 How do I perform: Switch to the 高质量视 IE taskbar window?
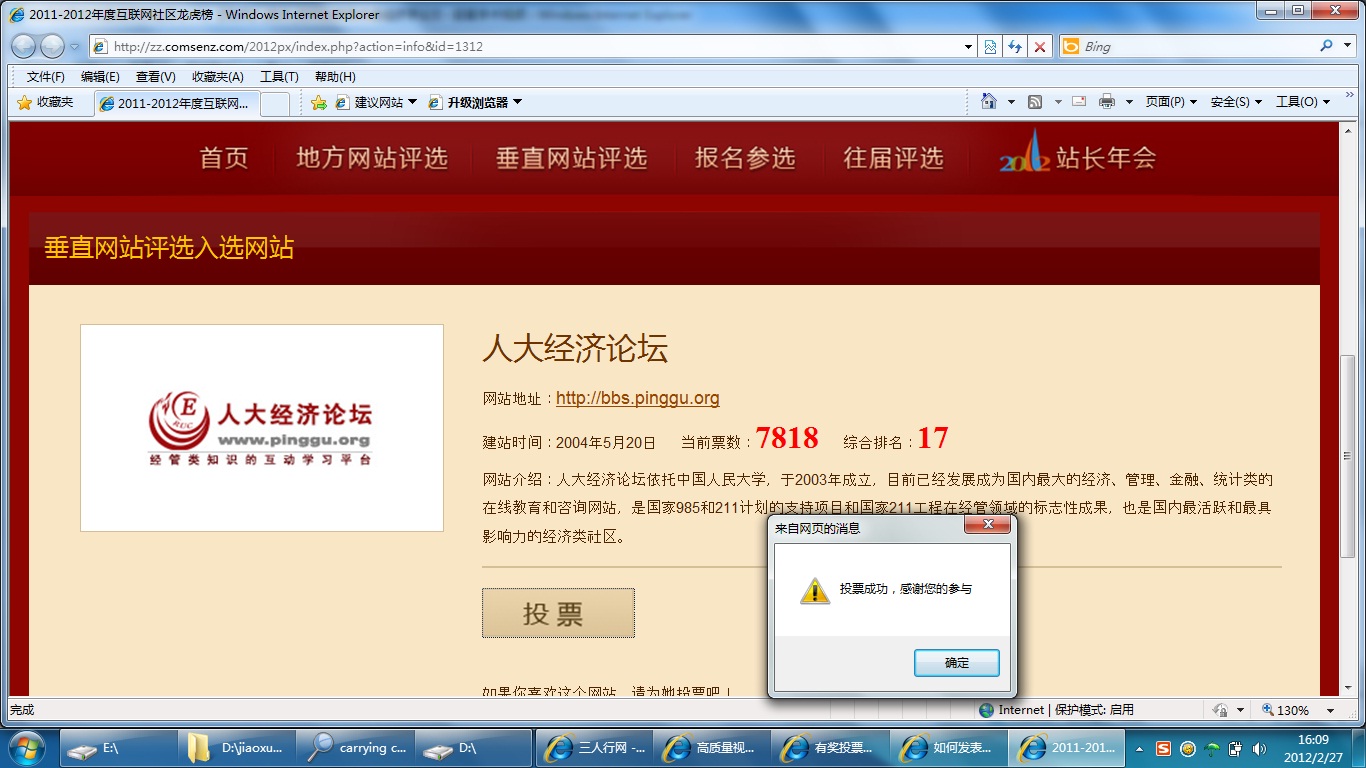[x=713, y=748]
